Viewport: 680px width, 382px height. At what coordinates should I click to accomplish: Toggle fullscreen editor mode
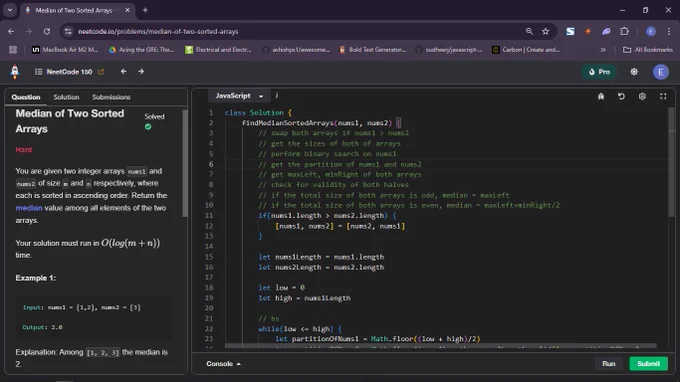pyautogui.click(x=663, y=96)
